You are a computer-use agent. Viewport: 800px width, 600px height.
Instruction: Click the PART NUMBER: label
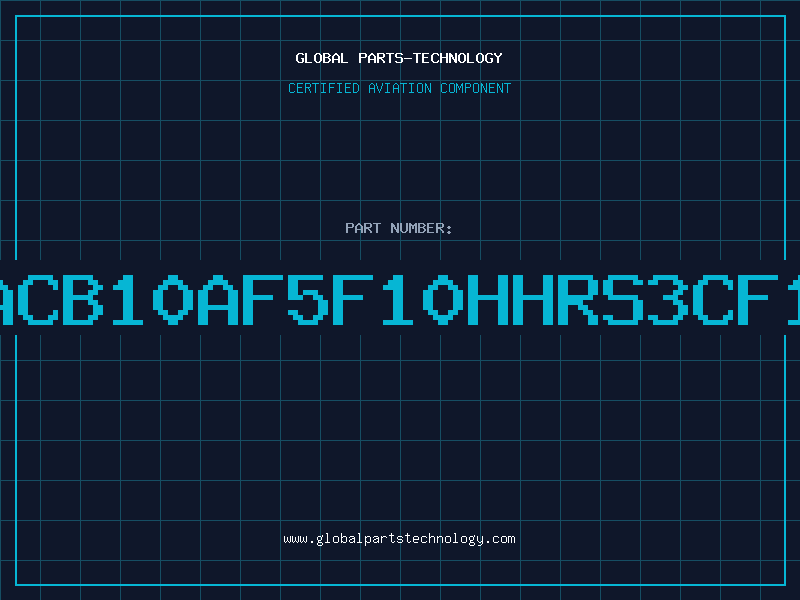coord(399,228)
